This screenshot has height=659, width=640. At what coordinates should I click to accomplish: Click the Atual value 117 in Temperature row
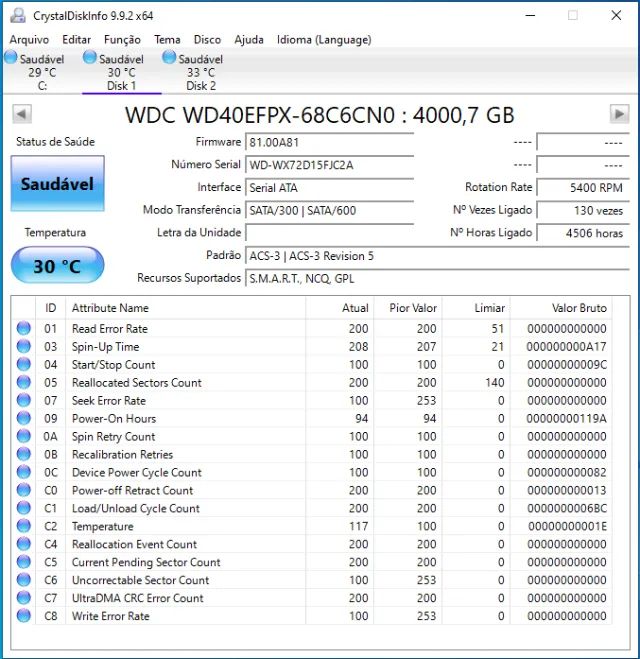click(x=358, y=526)
